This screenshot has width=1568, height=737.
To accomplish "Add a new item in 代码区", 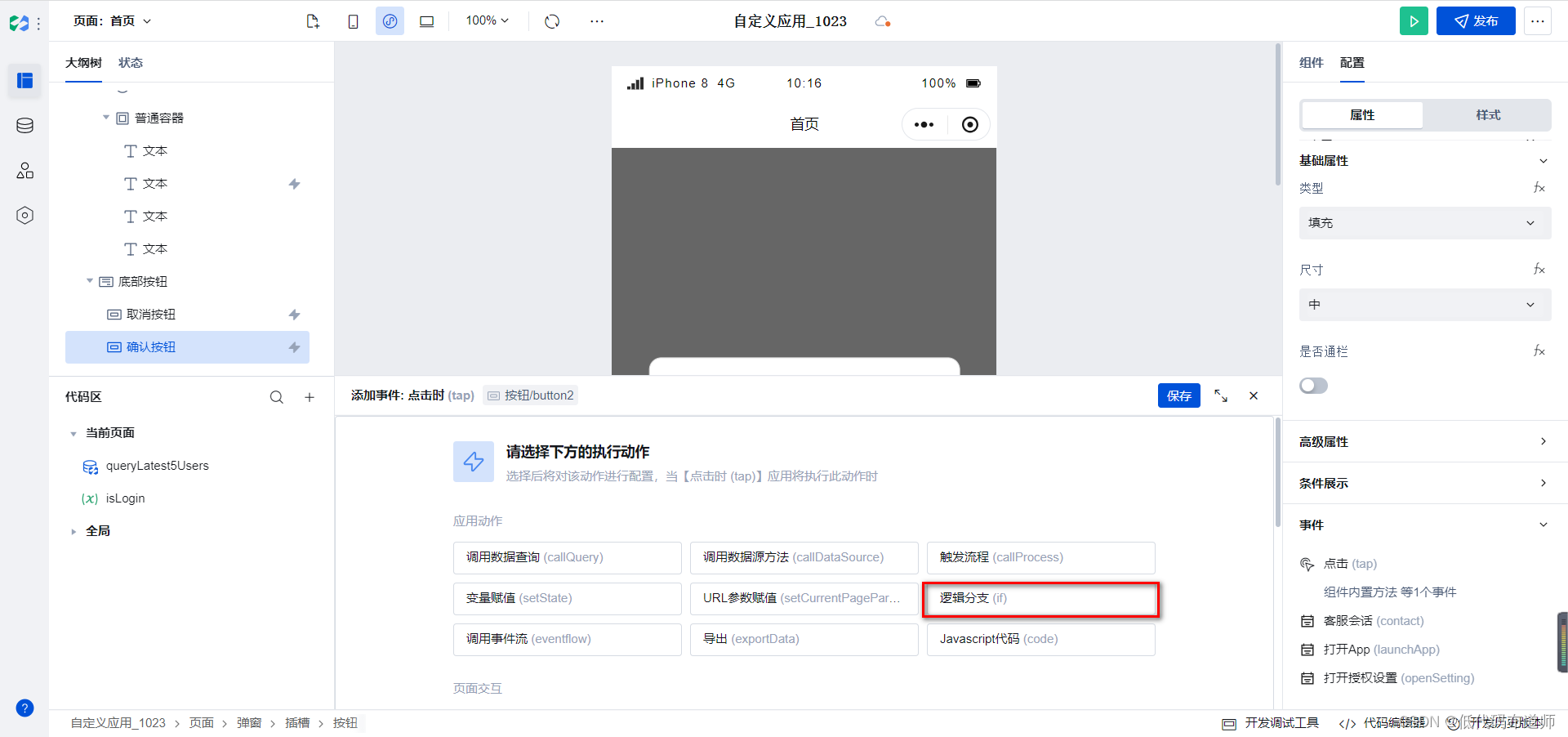I will pyautogui.click(x=310, y=397).
